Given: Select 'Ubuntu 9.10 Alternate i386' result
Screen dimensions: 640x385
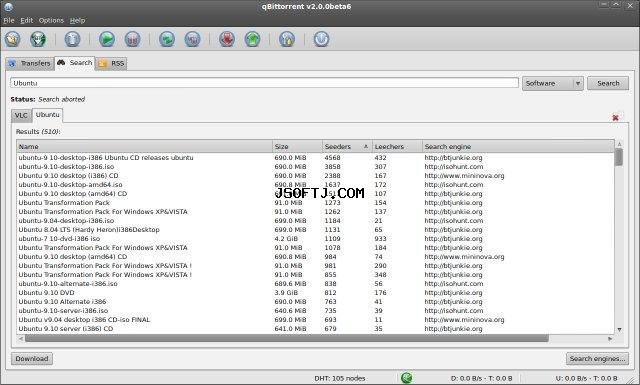Looking at the screenshot, I should click(315, 301).
